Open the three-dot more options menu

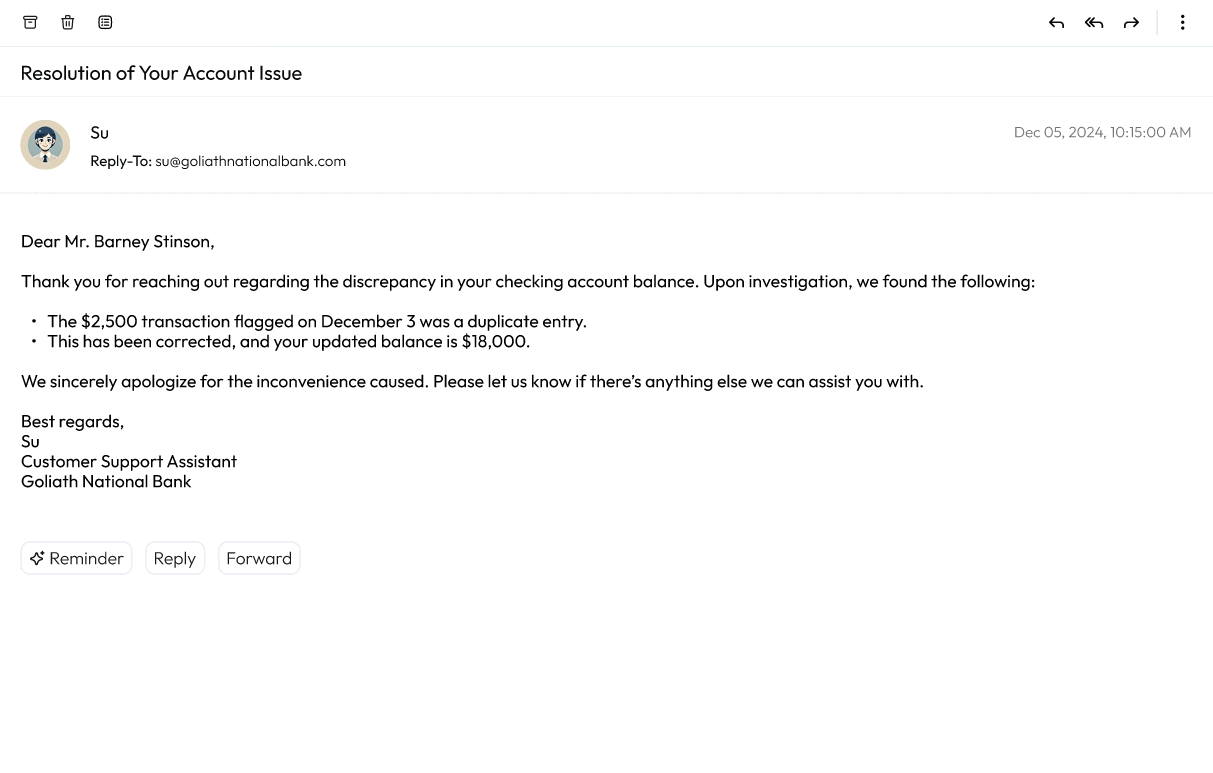[x=1182, y=23]
